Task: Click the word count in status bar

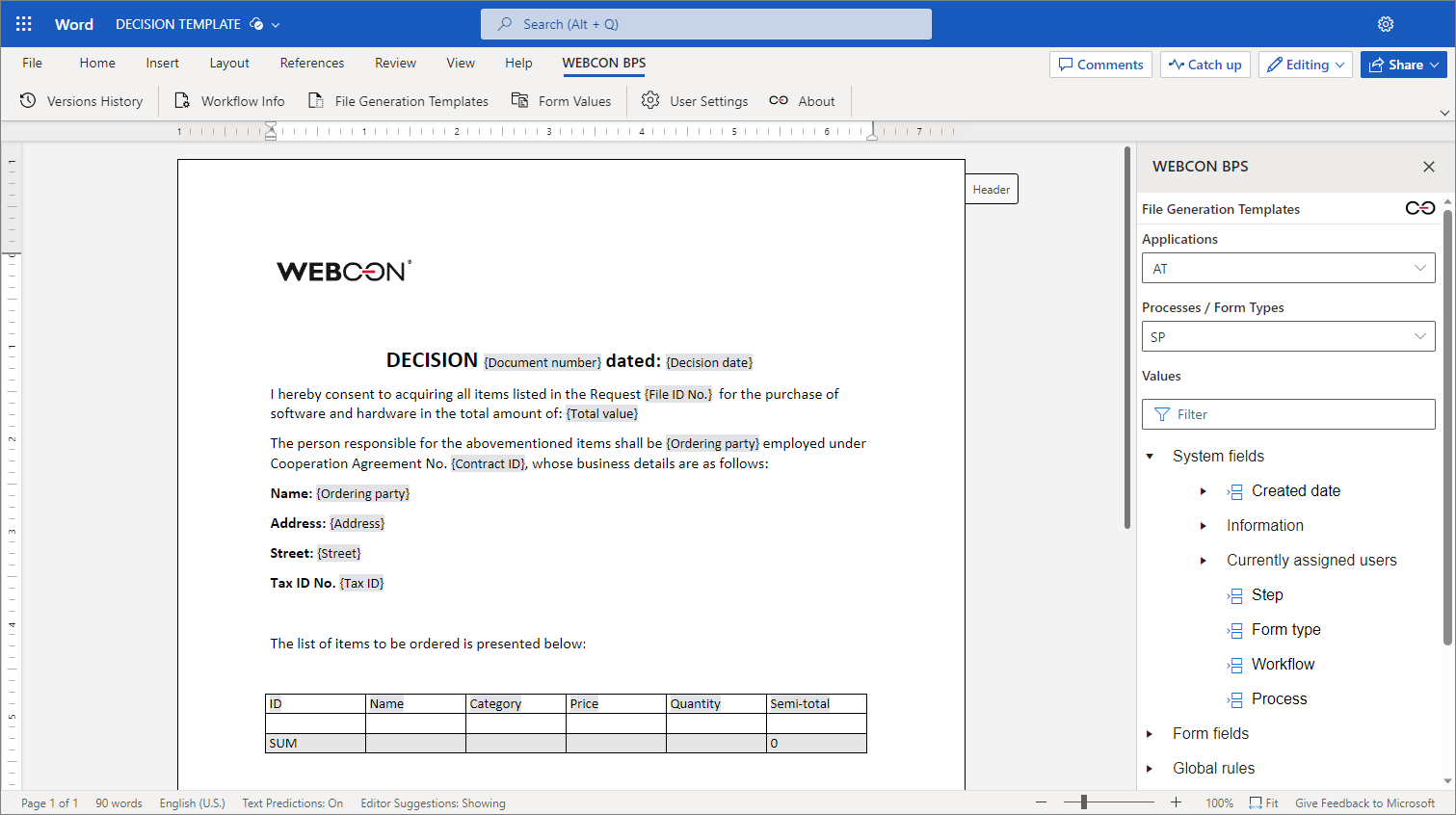Action: [119, 802]
